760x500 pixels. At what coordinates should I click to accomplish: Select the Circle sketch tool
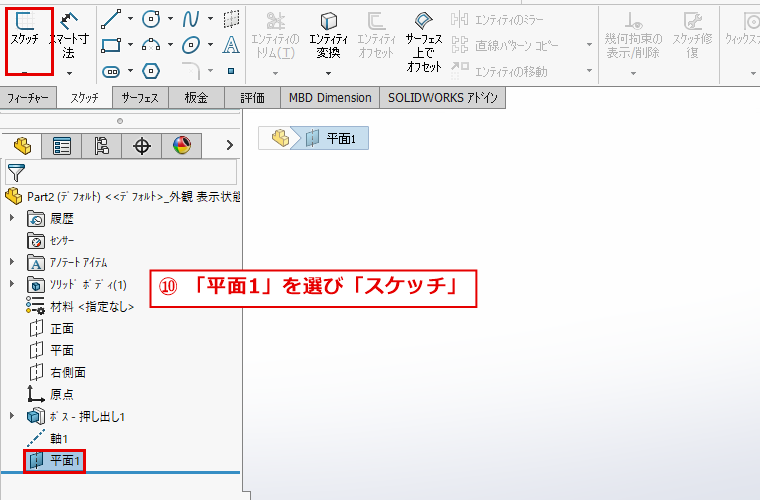(151, 19)
